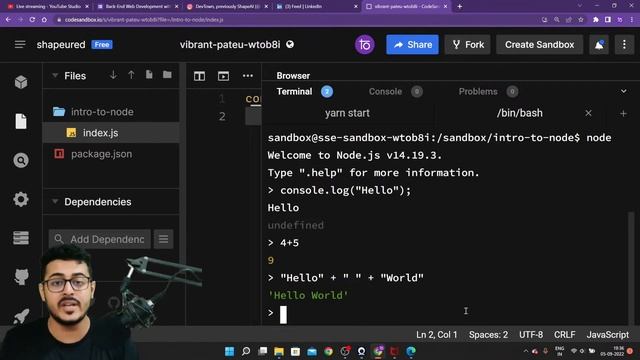
Task: Click the Free plan badge
Action: tap(102, 44)
